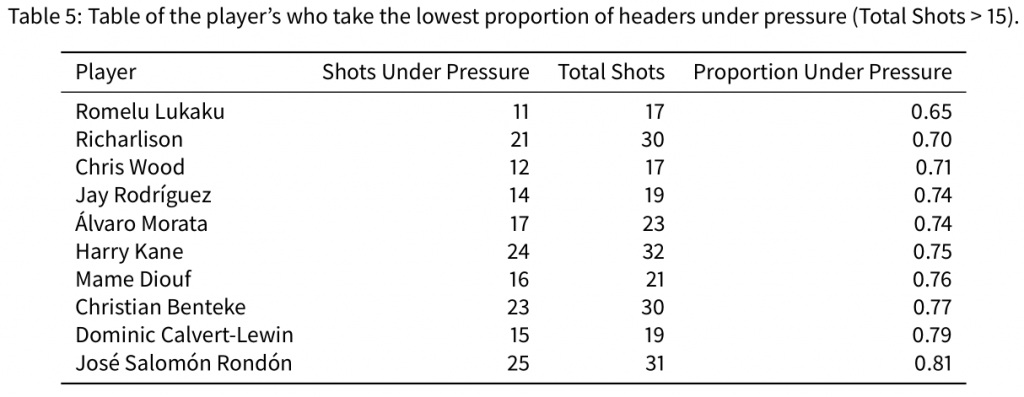Select the Shots Under Pressure column header
1024x397 pixels.
pyautogui.click(x=426, y=72)
